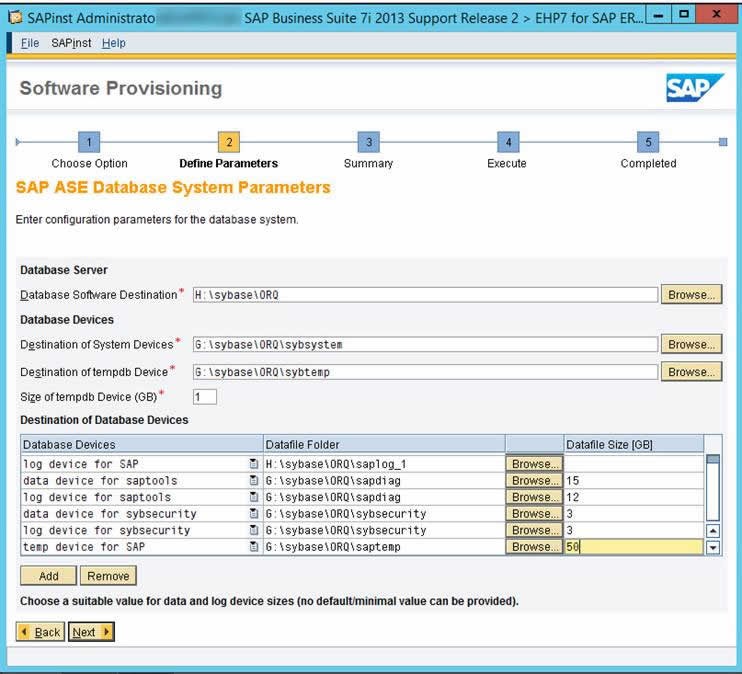Click step 1 Choose Option marker

[x=89, y=142]
